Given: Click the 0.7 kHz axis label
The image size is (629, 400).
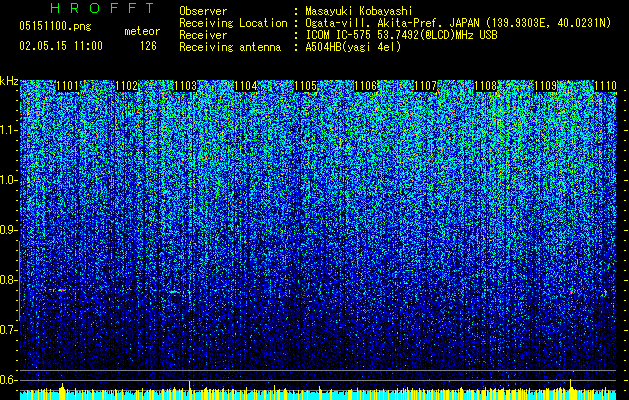Looking at the screenshot, I should click(x=9, y=330).
